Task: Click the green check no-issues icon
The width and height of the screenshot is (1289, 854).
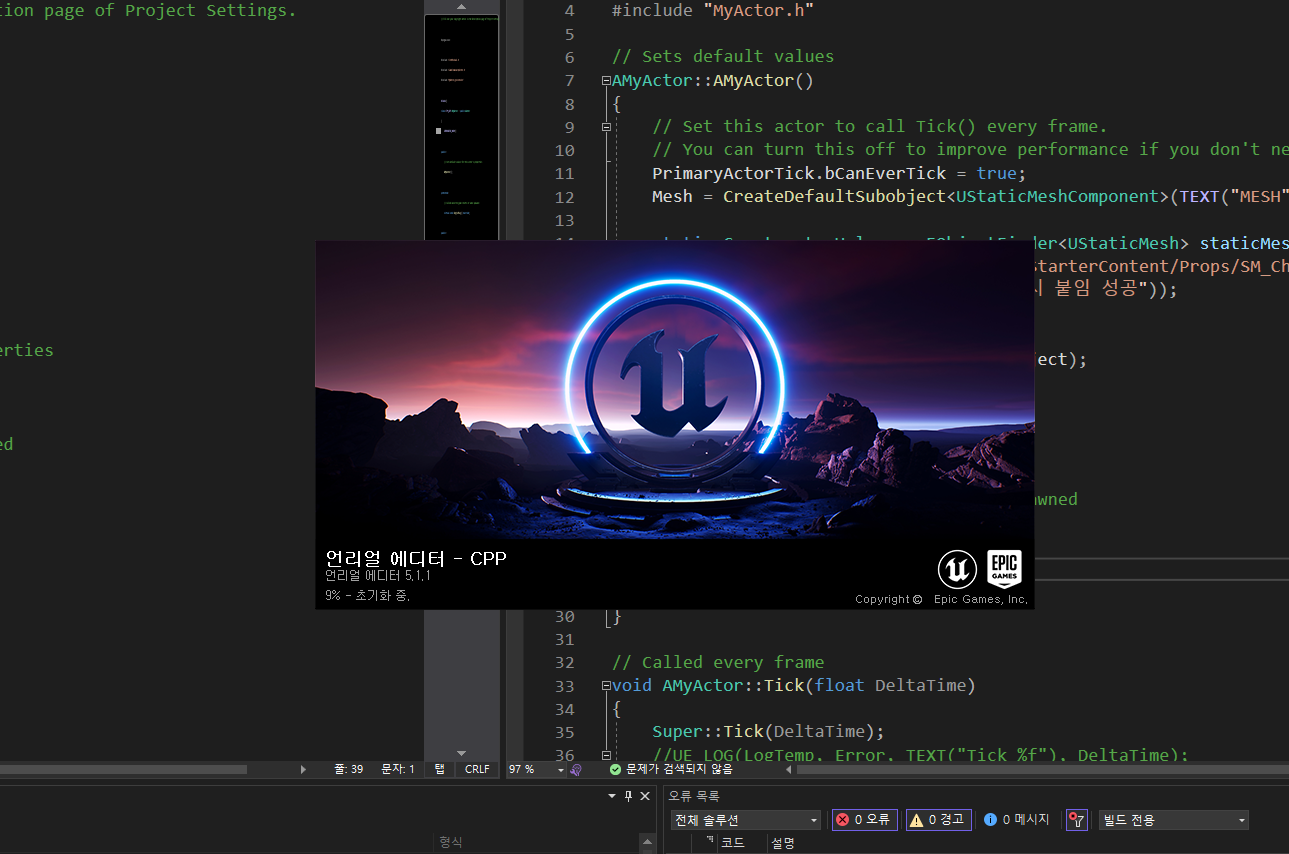Action: (x=616, y=770)
